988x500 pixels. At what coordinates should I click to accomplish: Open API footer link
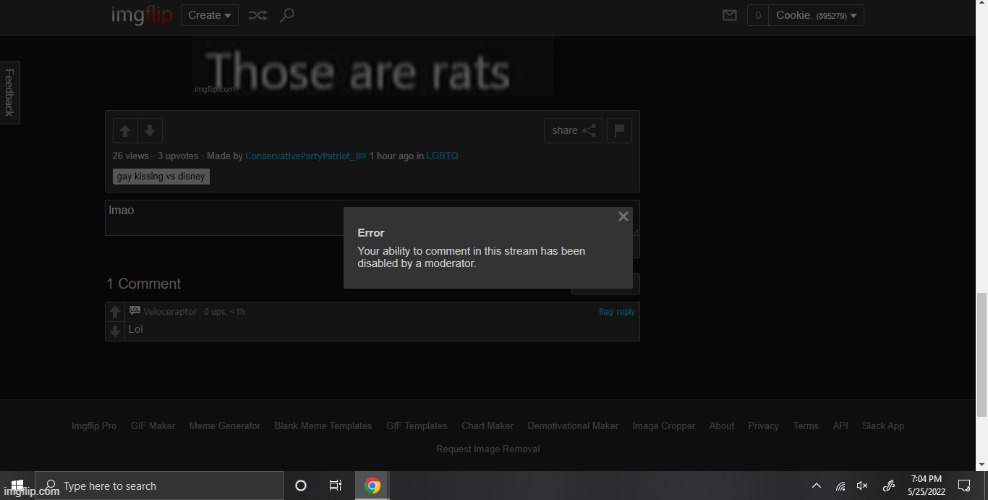click(x=840, y=426)
